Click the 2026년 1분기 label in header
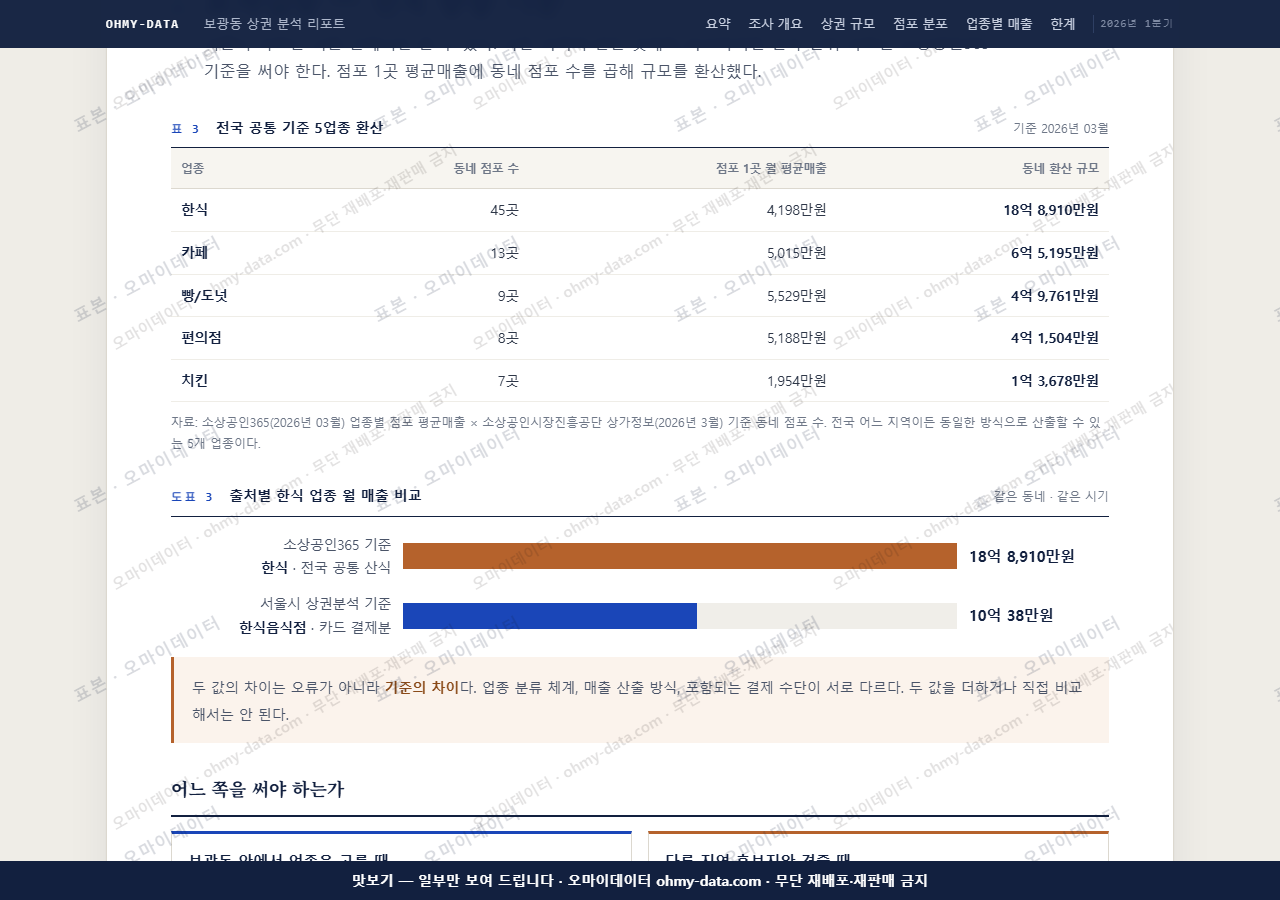This screenshot has width=1280, height=900. tap(1137, 24)
